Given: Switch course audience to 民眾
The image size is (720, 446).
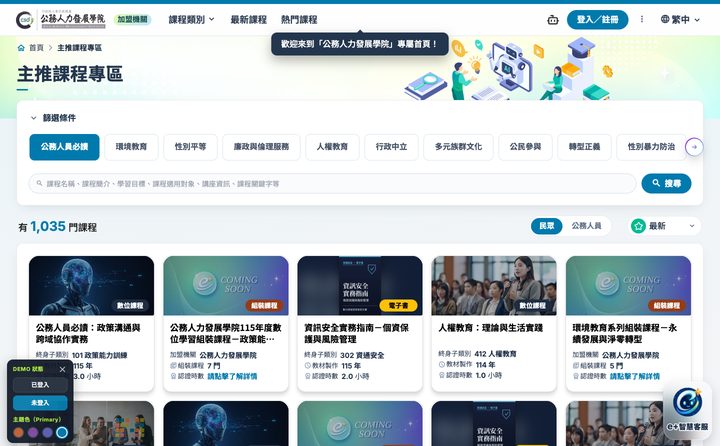Looking at the screenshot, I should click(546, 226).
